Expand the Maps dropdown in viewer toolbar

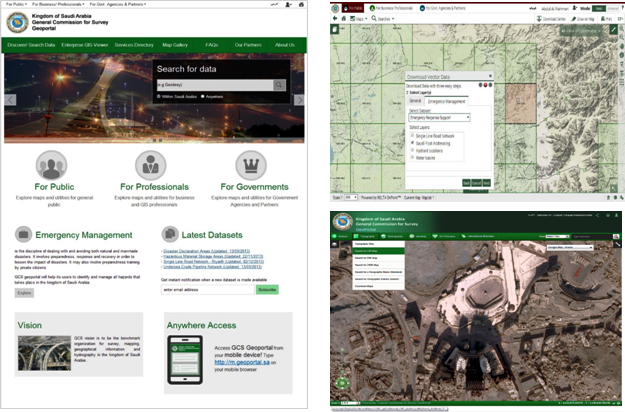click(358, 19)
